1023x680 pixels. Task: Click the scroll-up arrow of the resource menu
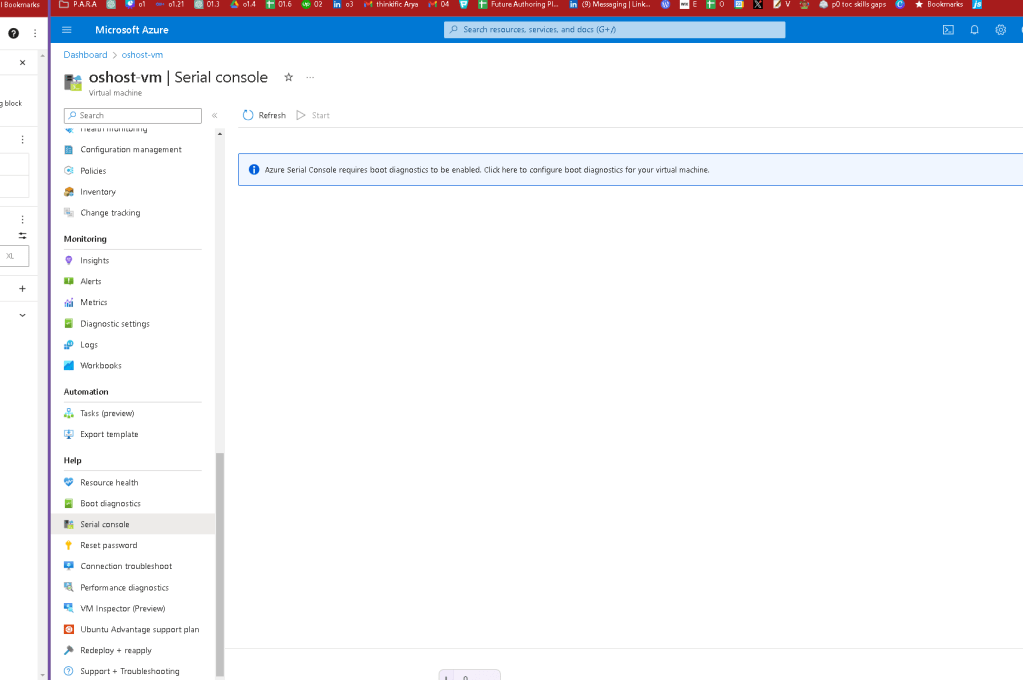(x=220, y=134)
